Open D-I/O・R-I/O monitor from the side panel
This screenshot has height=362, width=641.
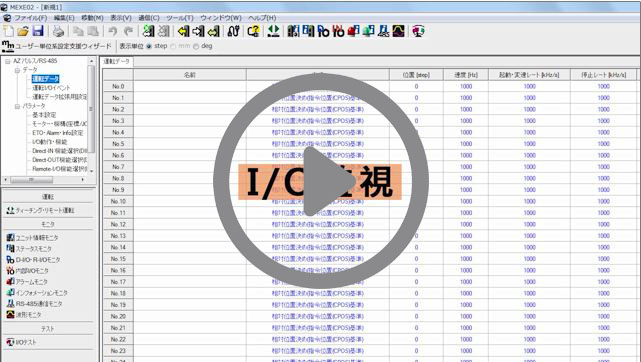tap(34, 259)
